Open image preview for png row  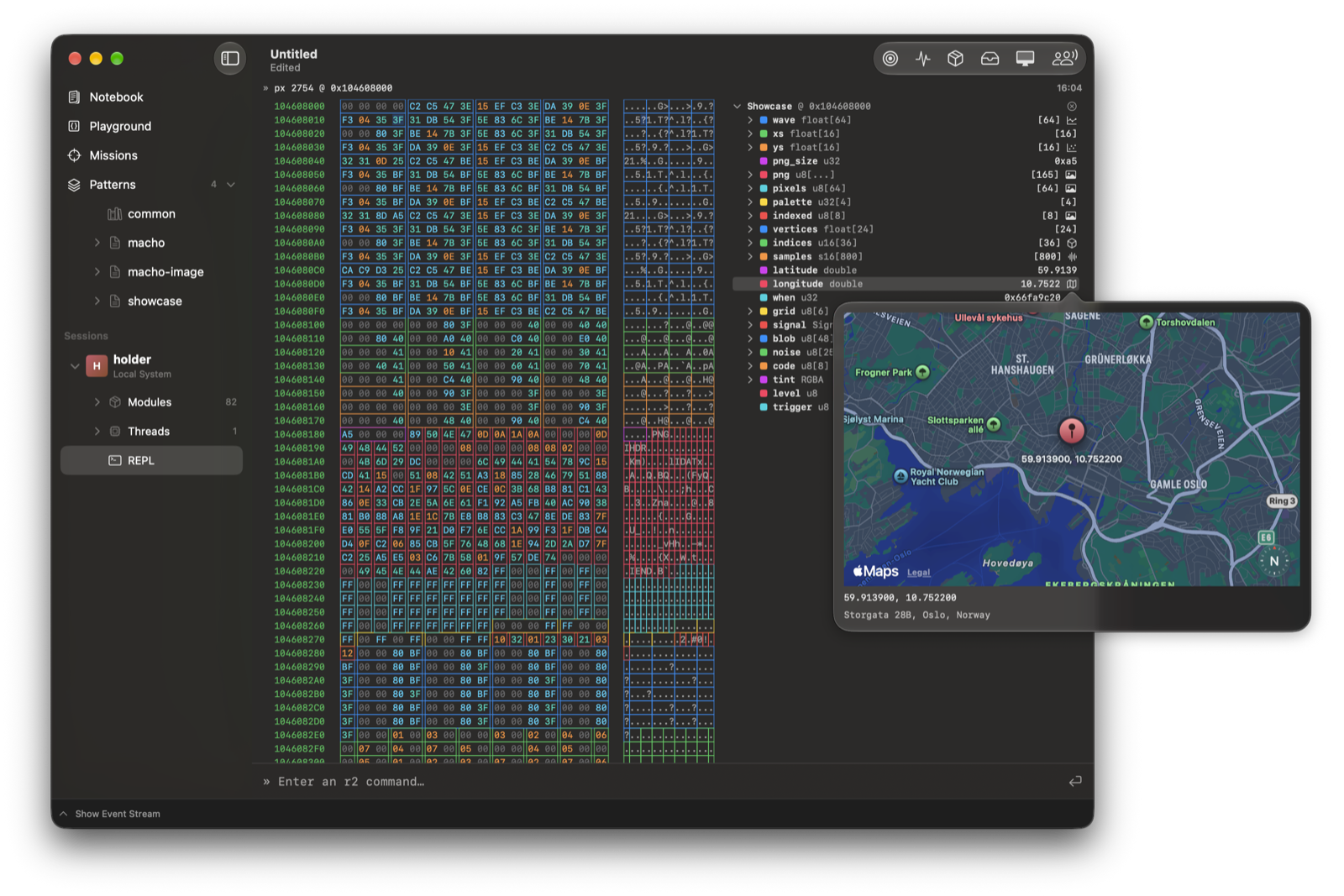pyautogui.click(x=1071, y=175)
